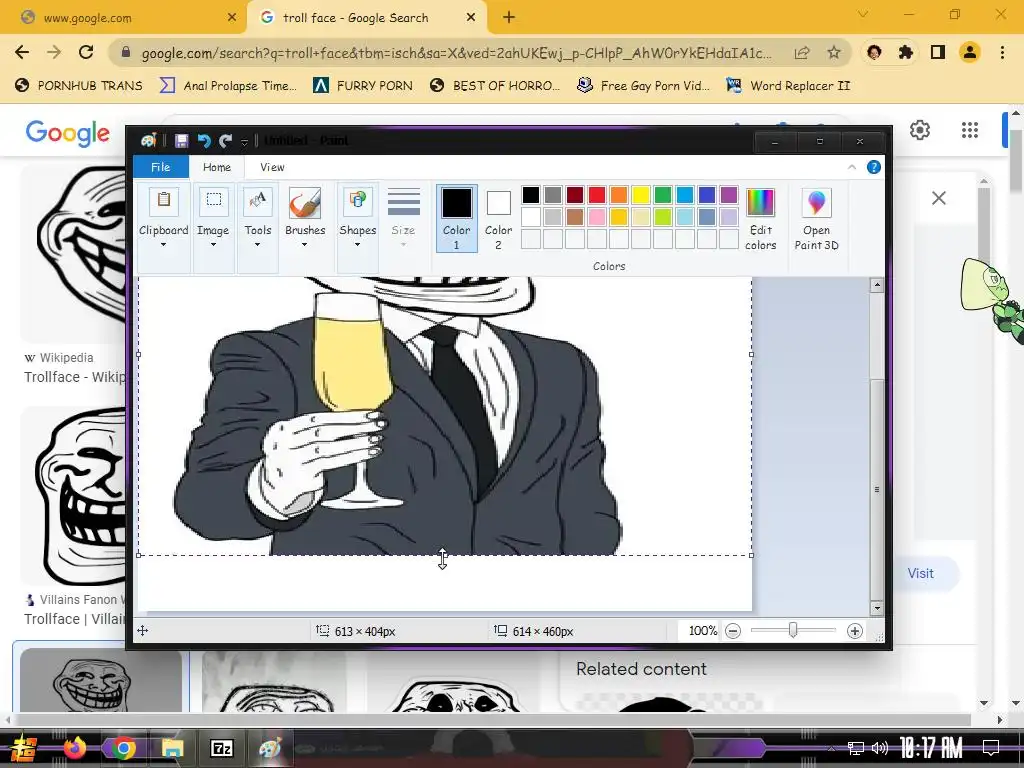
Task: Expand the Image group dropdown
Action: pos(213,245)
